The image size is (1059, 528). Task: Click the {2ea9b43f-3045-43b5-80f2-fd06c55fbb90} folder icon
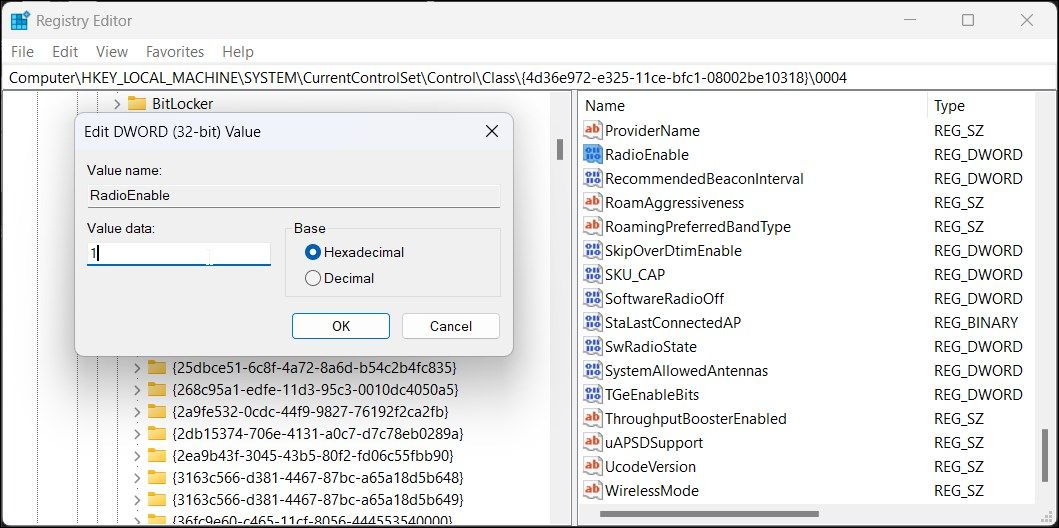point(157,454)
